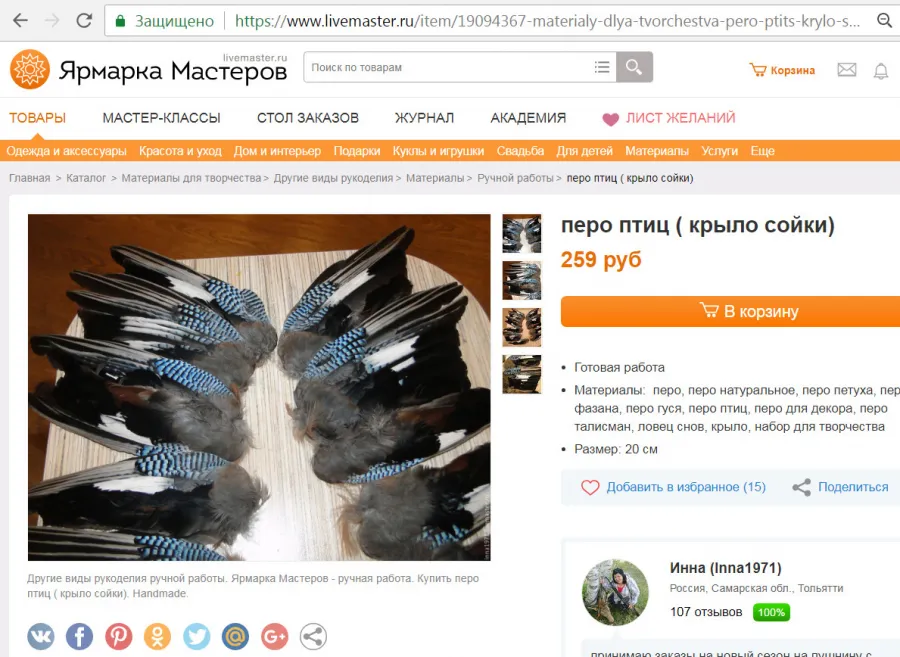Open the МАСТЕР-КЛАССЫ tab
Viewport: 900px width, 657px height.
(161, 118)
